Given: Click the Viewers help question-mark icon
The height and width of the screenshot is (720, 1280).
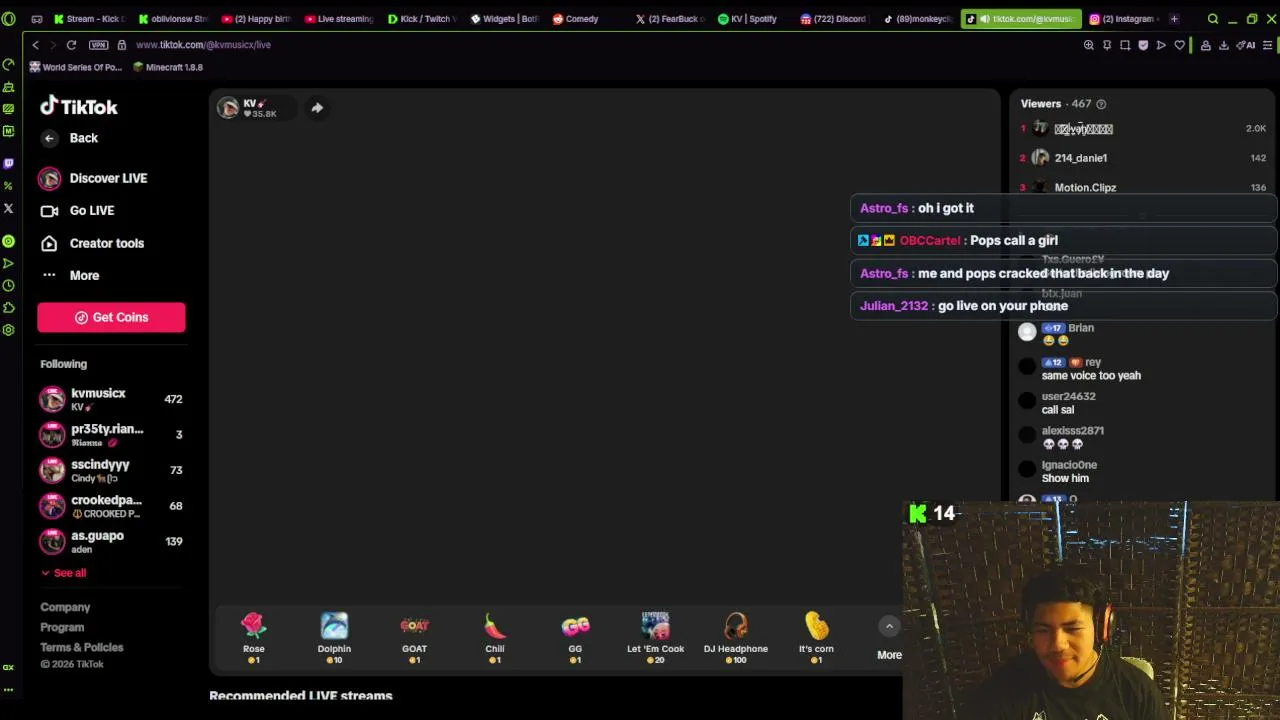Looking at the screenshot, I should [x=1101, y=104].
